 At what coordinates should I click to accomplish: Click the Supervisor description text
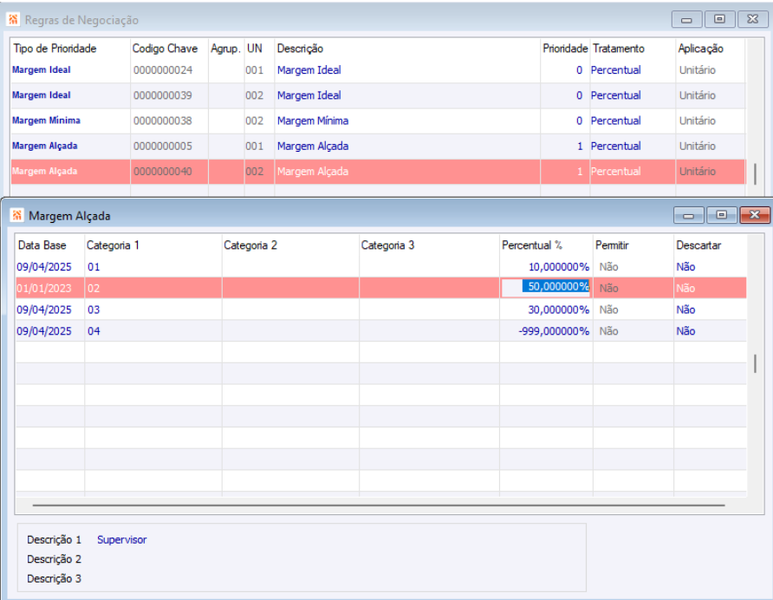click(x=122, y=540)
